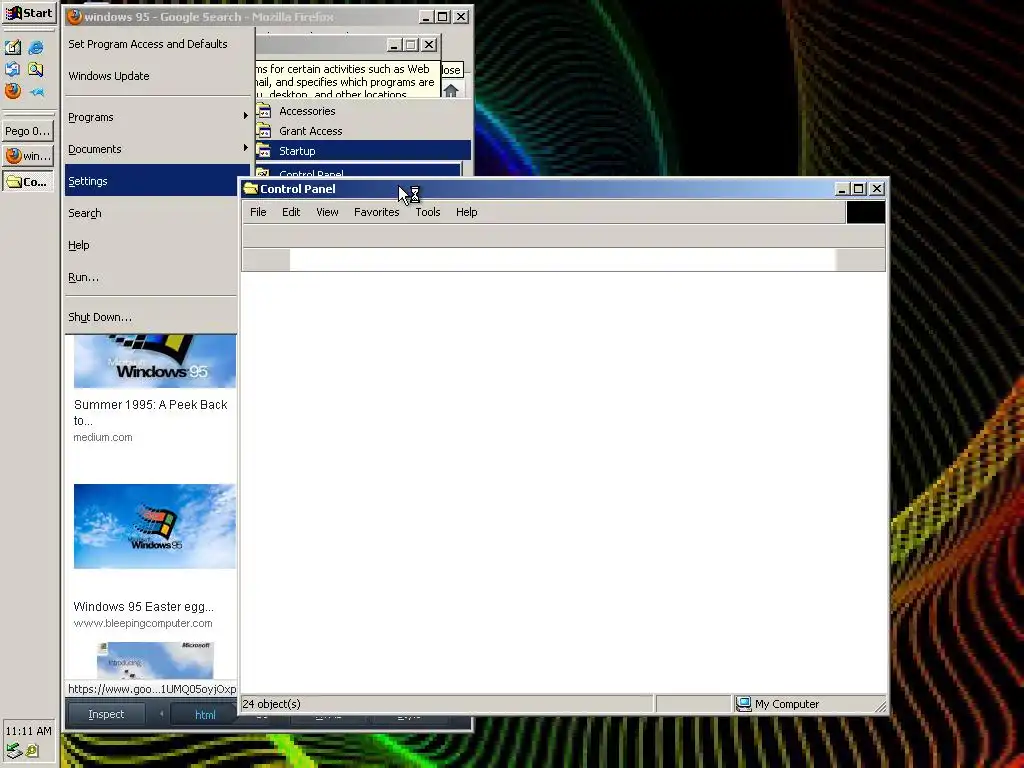Image resolution: width=1024 pixels, height=768 pixels.
Task: Click the Co... Control Panel taskbar button
Action: click(x=27, y=182)
